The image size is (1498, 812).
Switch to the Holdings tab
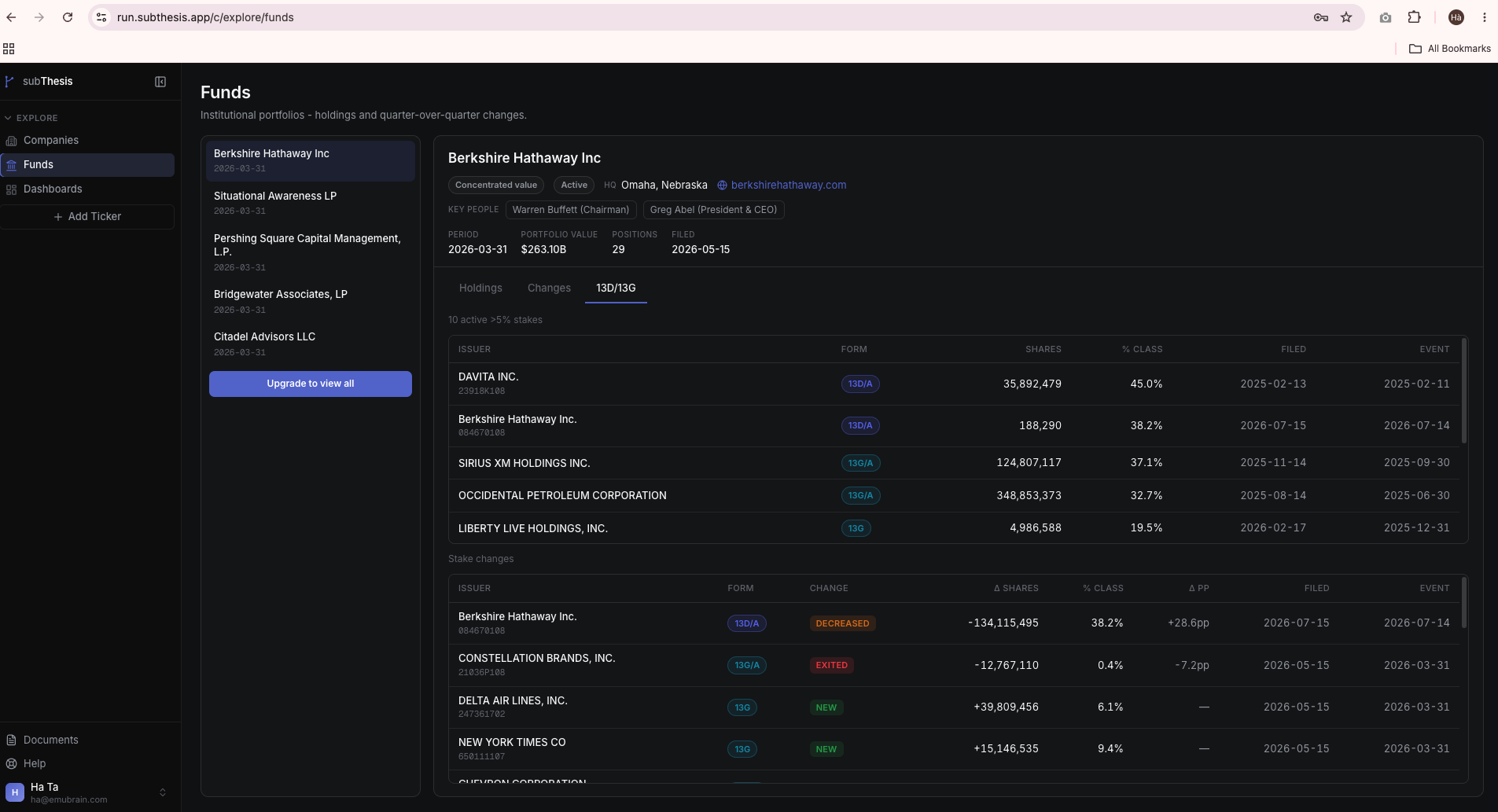coord(480,288)
